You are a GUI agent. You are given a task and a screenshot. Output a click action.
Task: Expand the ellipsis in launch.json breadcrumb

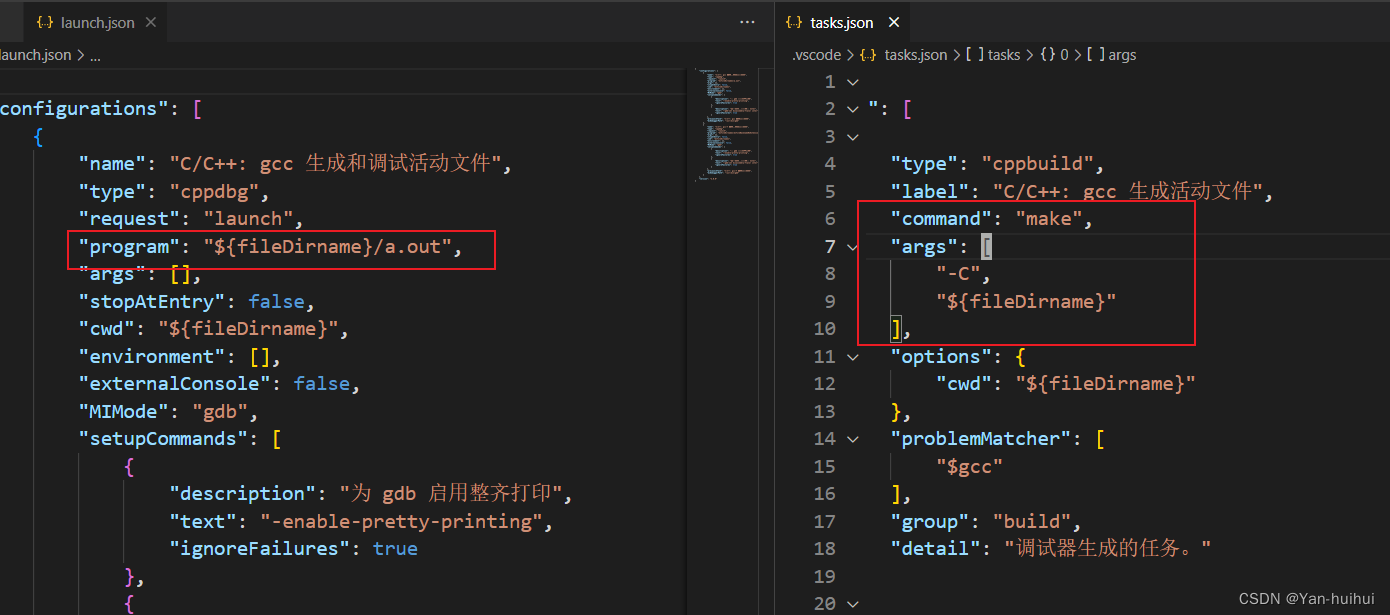coord(95,55)
